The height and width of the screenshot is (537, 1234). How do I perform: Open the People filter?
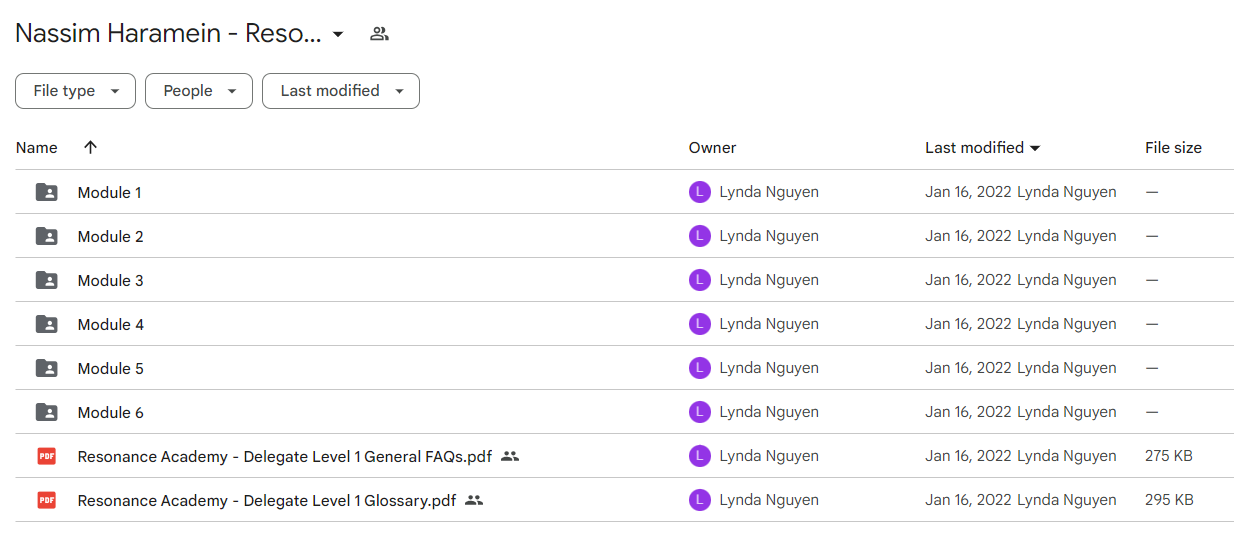click(x=199, y=91)
